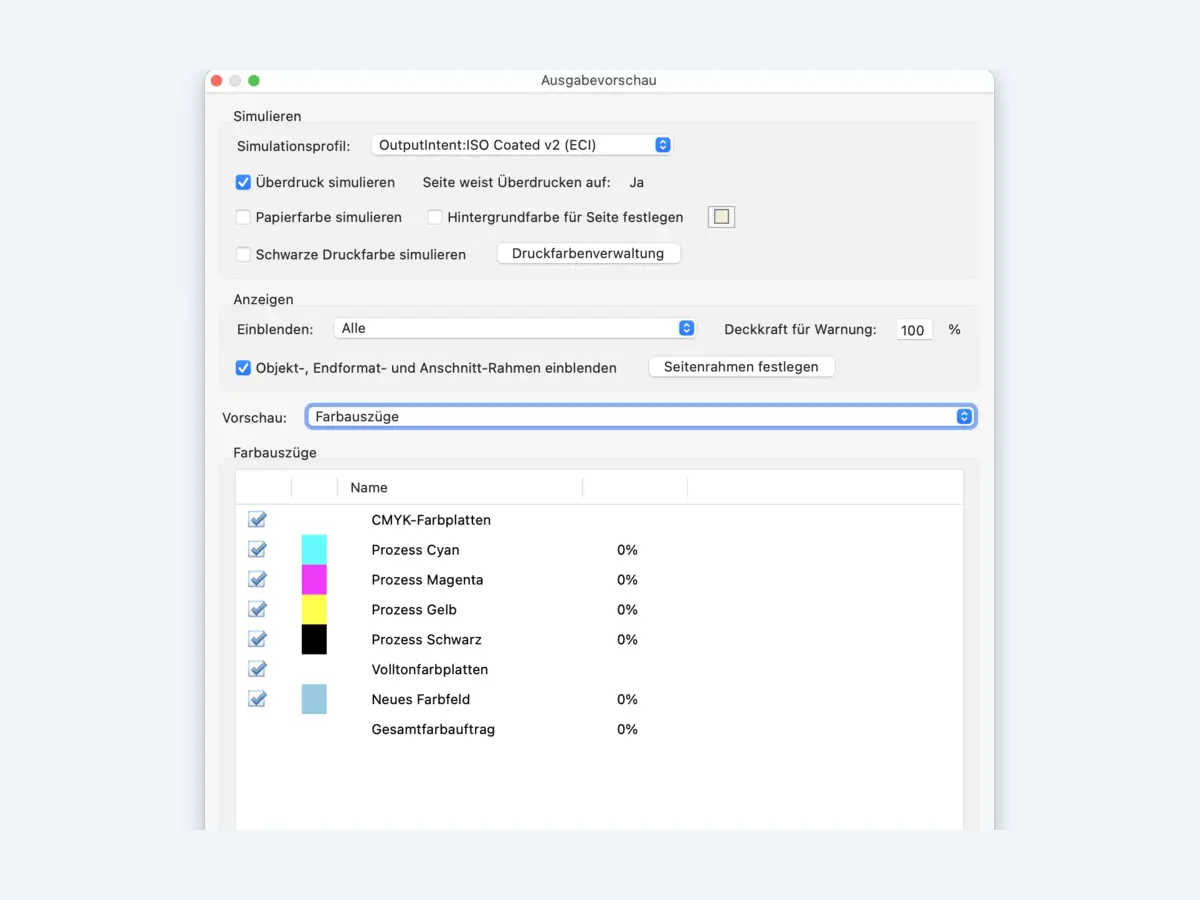This screenshot has height=900, width=1200.
Task: Select the Prozess Gelb row text
Action: click(x=414, y=610)
